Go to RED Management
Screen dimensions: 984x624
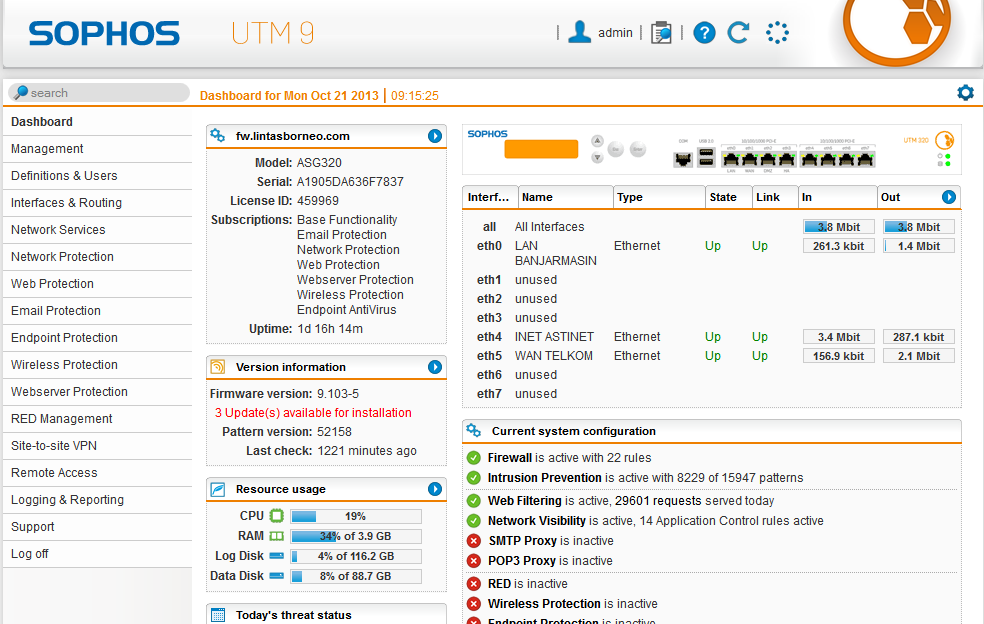pos(97,419)
